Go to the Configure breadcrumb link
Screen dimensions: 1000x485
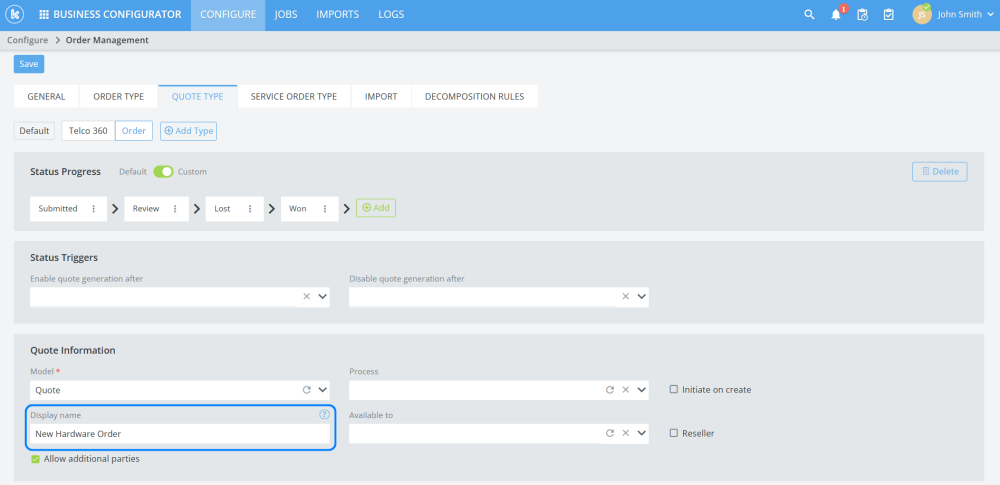tap(27, 40)
